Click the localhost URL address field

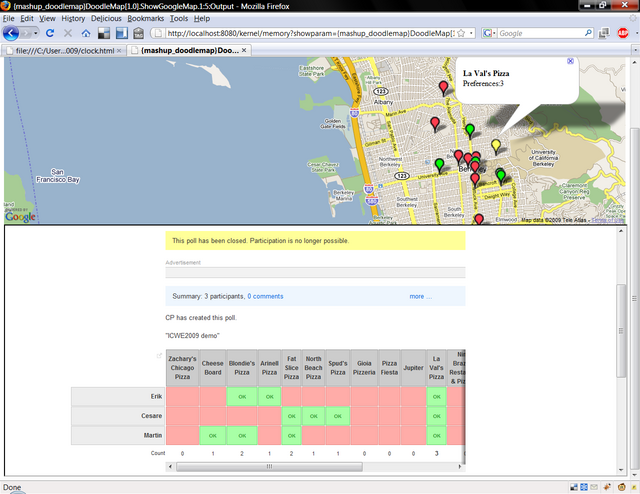(310, 33)
